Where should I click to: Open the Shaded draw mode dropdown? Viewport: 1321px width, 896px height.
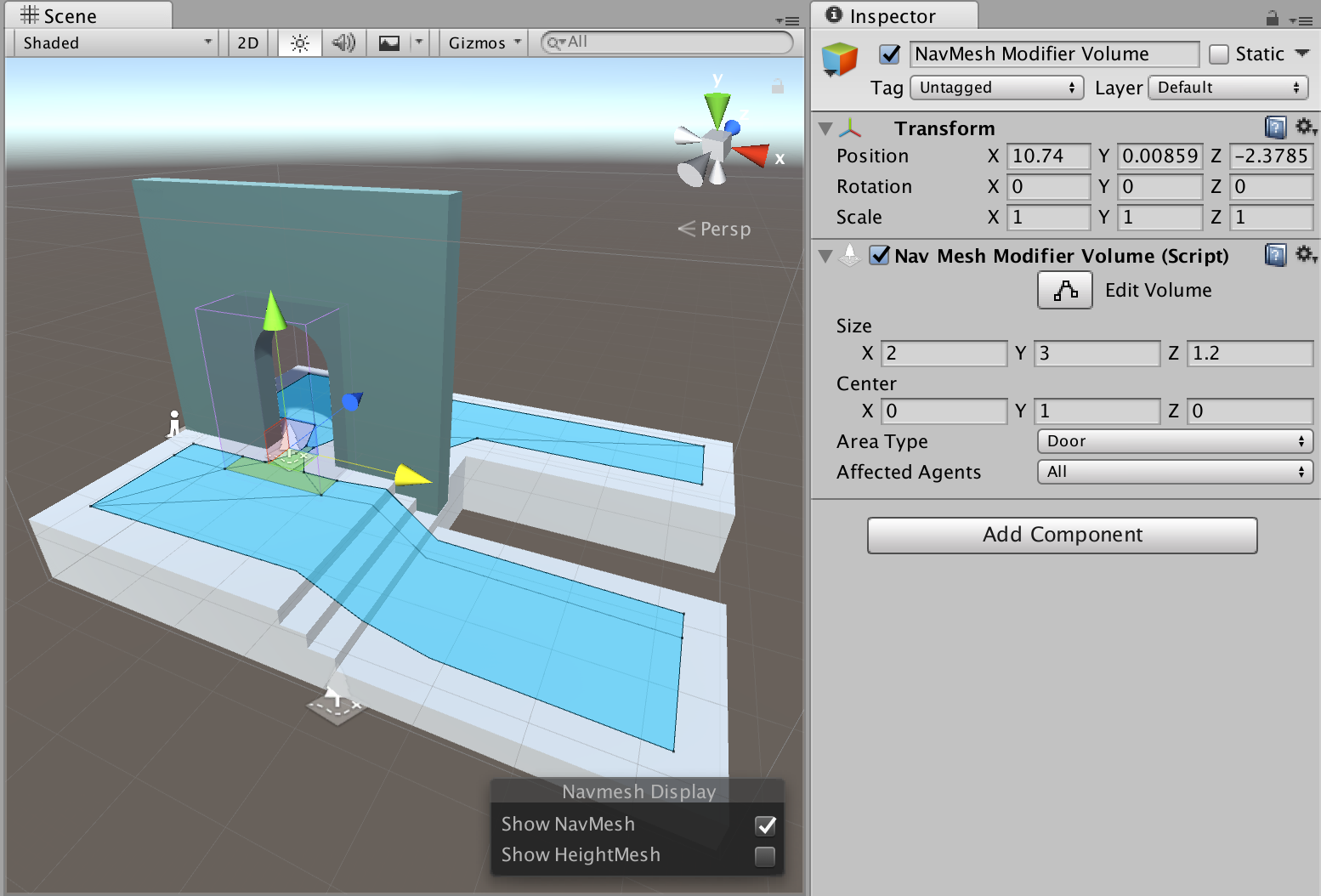pos(115,43)
